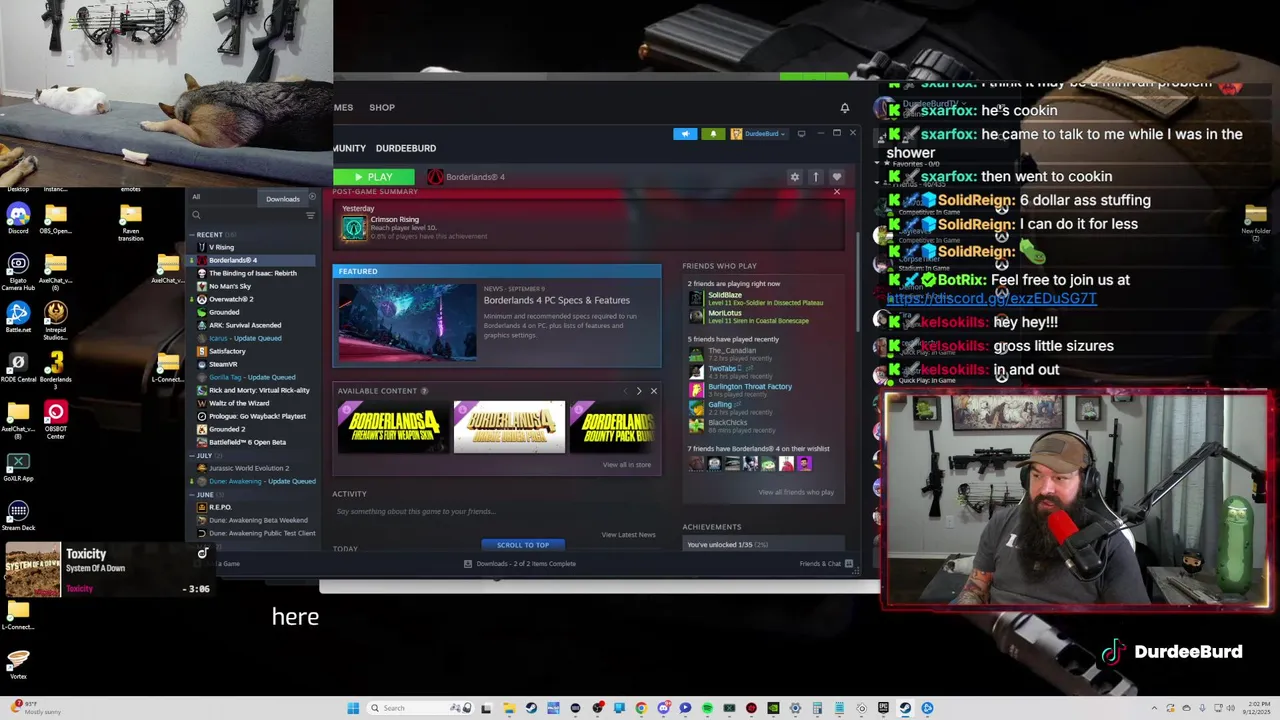1280x720 pixels.
Task: Click the RODE Central desktop icon
Action: click(18, 366)
